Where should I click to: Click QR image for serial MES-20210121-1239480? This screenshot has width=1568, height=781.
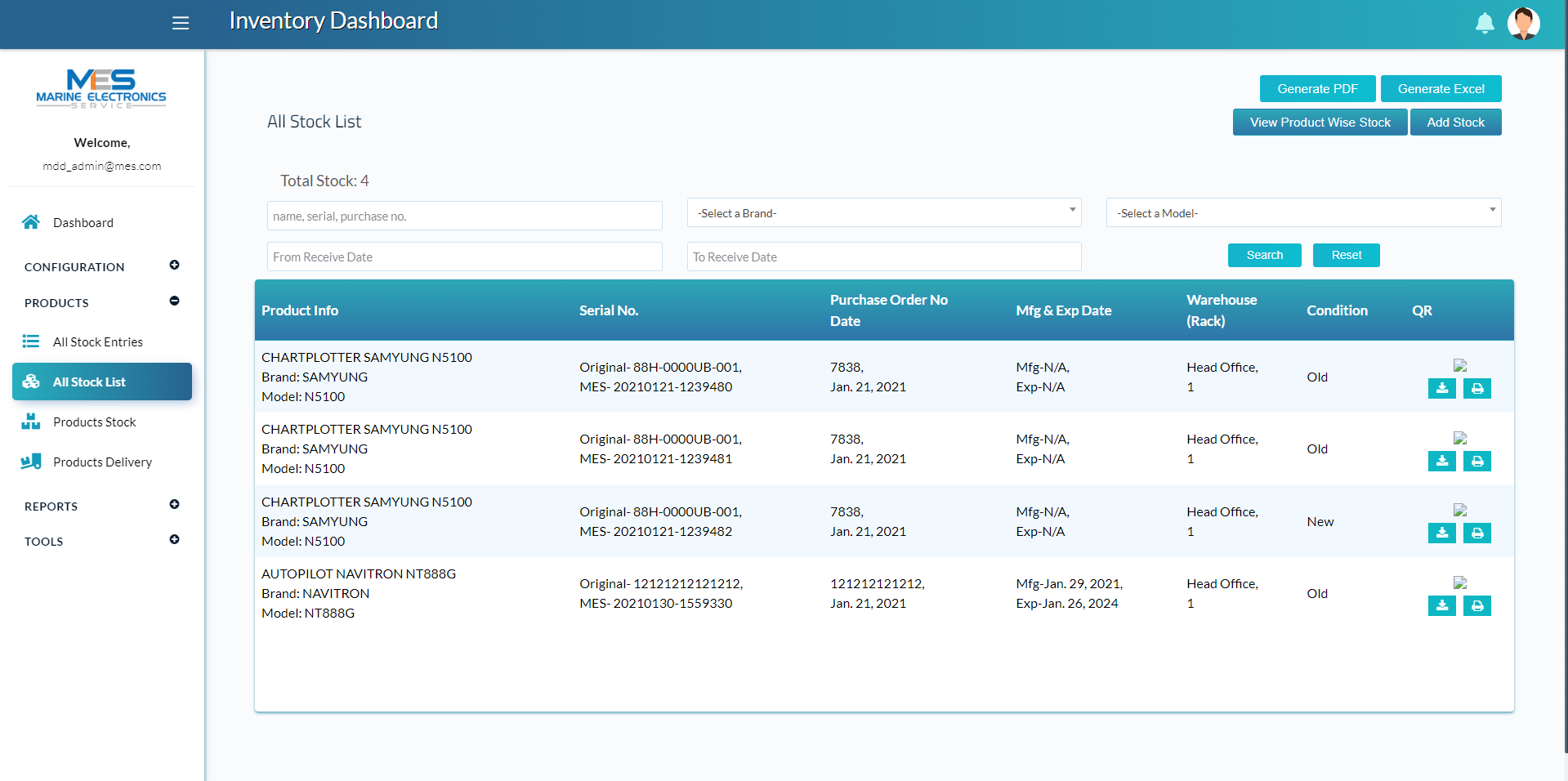point(1460,365)
